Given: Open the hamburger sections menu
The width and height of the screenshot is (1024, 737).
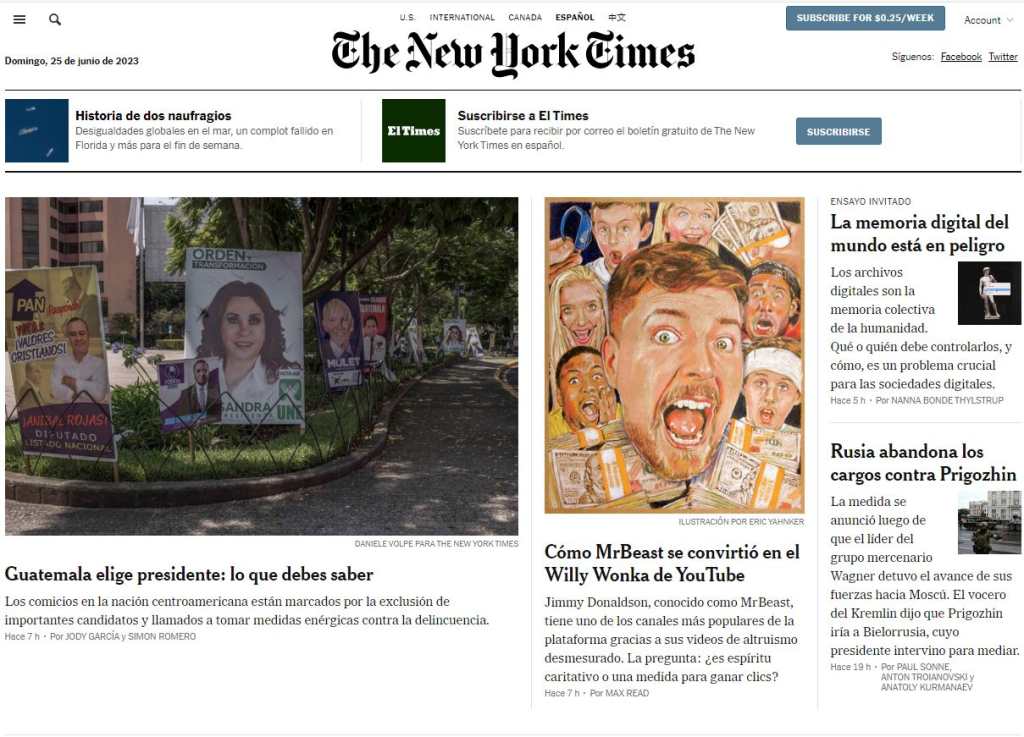Looking at the screenshot, I should [x=20, y=20].
